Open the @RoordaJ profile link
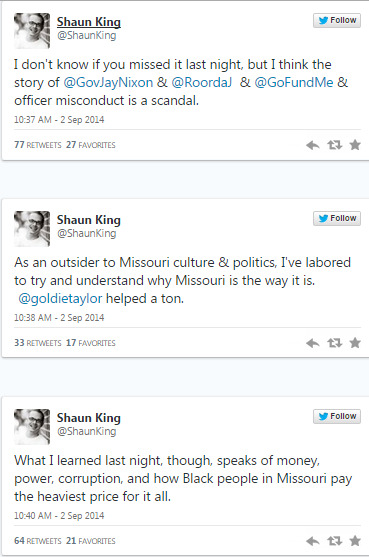 [201, 82]
